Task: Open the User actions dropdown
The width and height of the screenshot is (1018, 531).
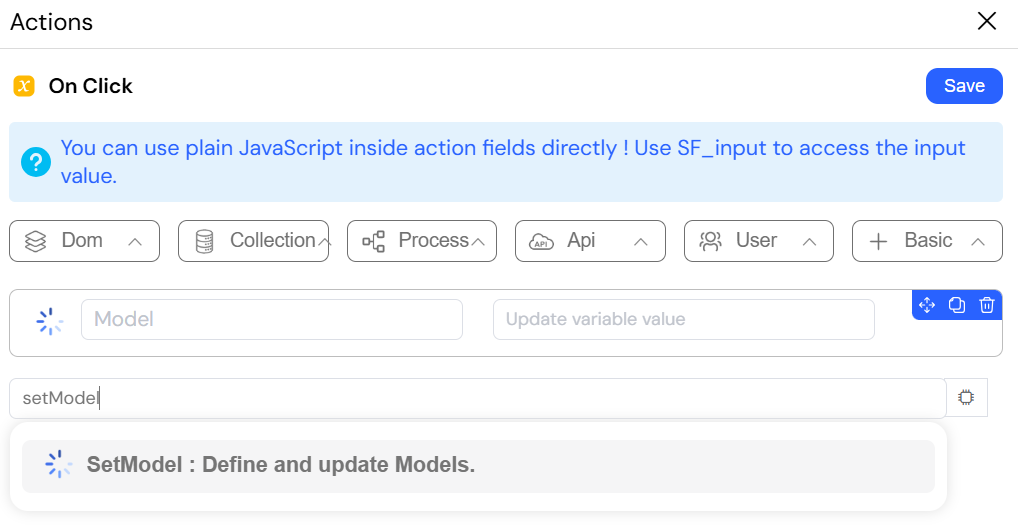Action: pos(758,241)
